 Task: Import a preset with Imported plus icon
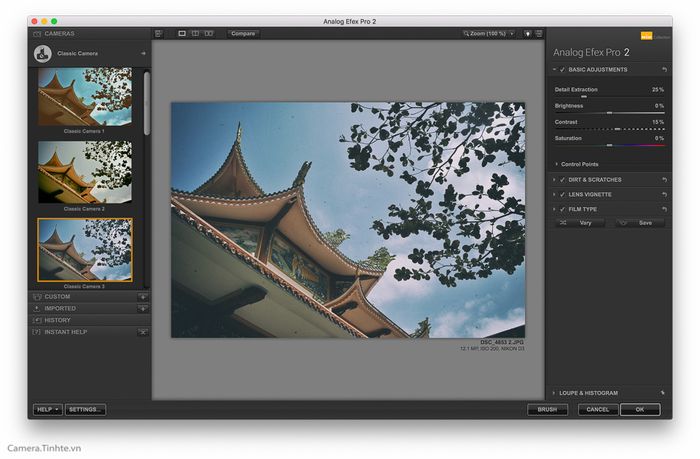click(143, 309)
